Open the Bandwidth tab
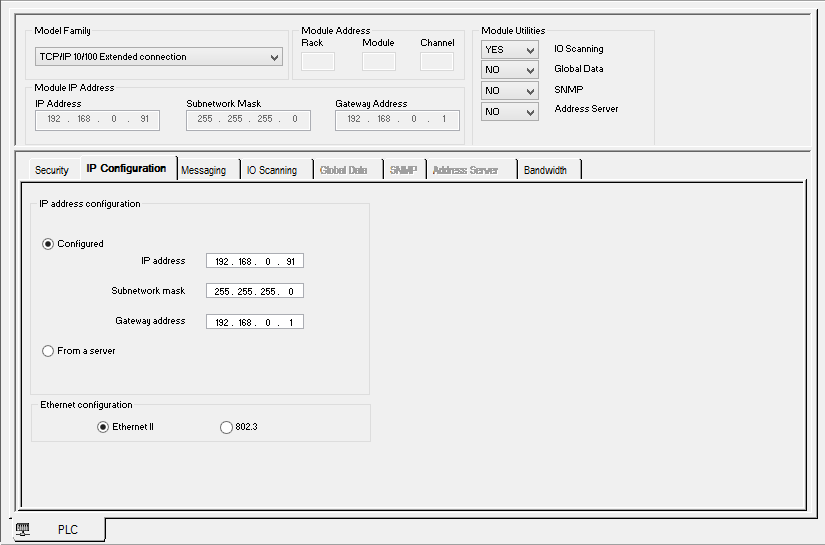This screenshot has width=825, height=545. click(545, 170)
